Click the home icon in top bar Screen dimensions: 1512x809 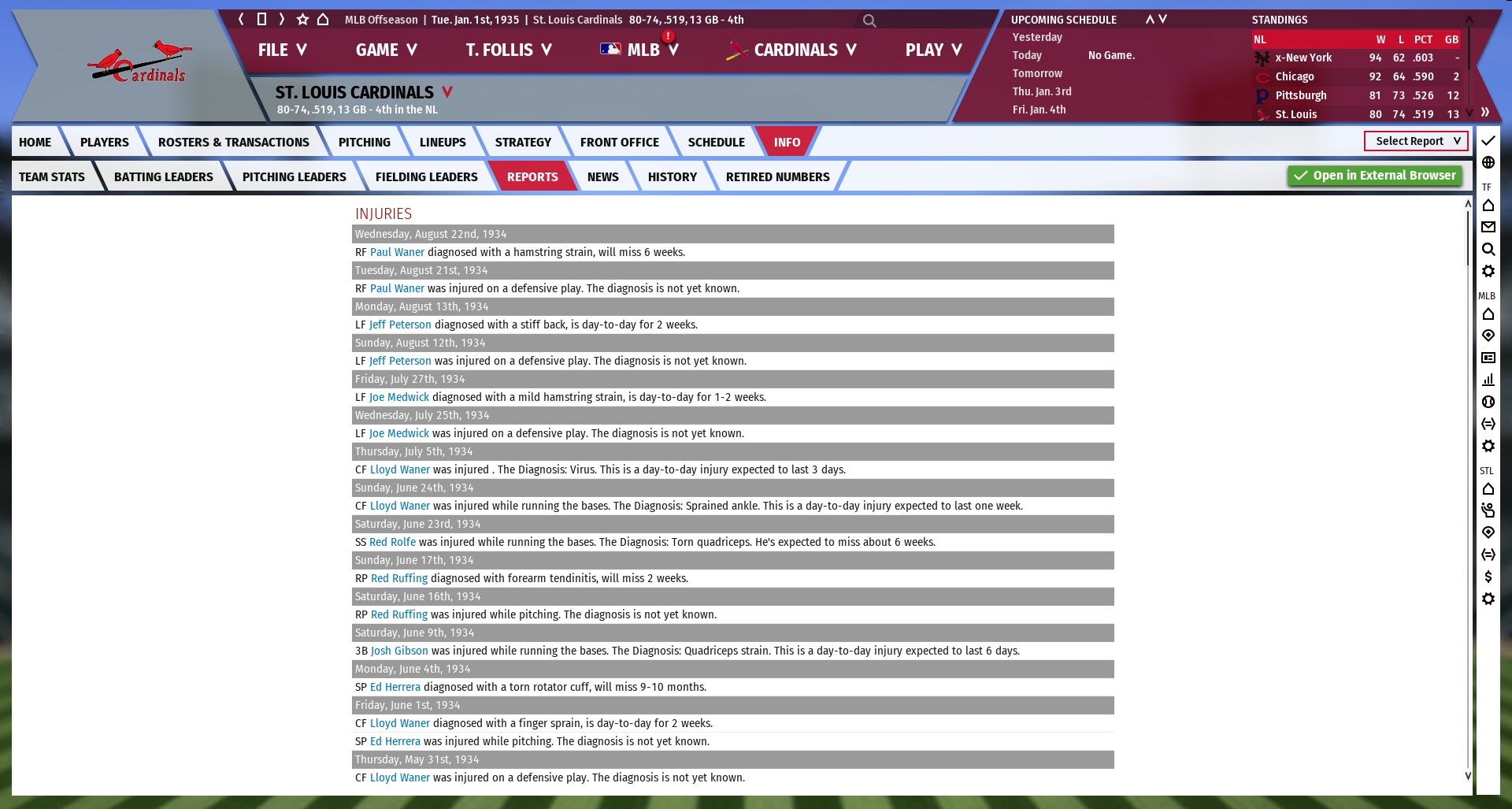pos(323,19)
